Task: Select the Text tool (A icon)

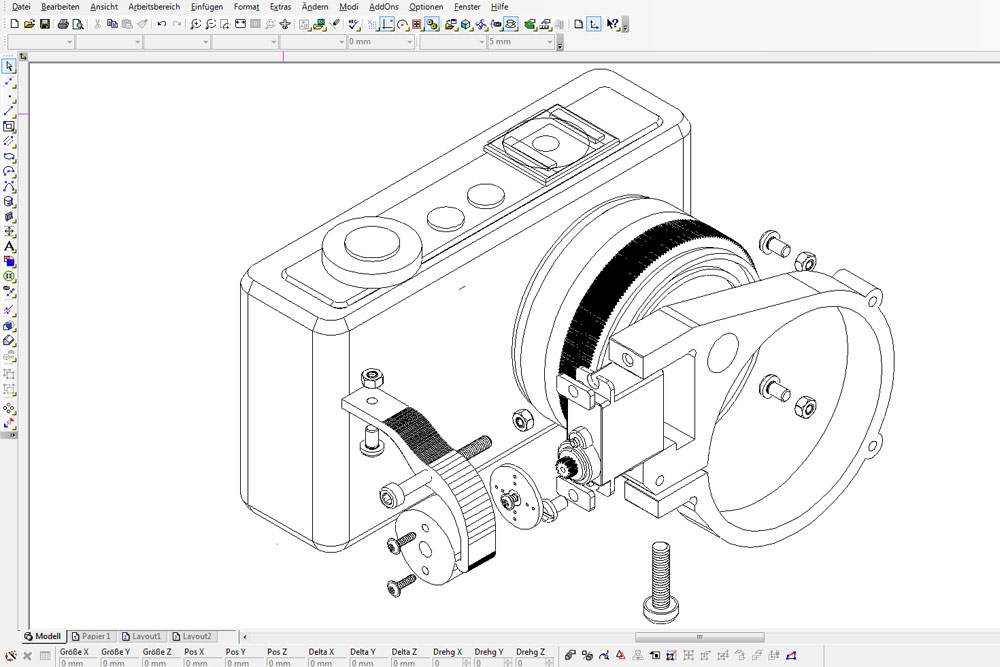Action: [9, 246]
